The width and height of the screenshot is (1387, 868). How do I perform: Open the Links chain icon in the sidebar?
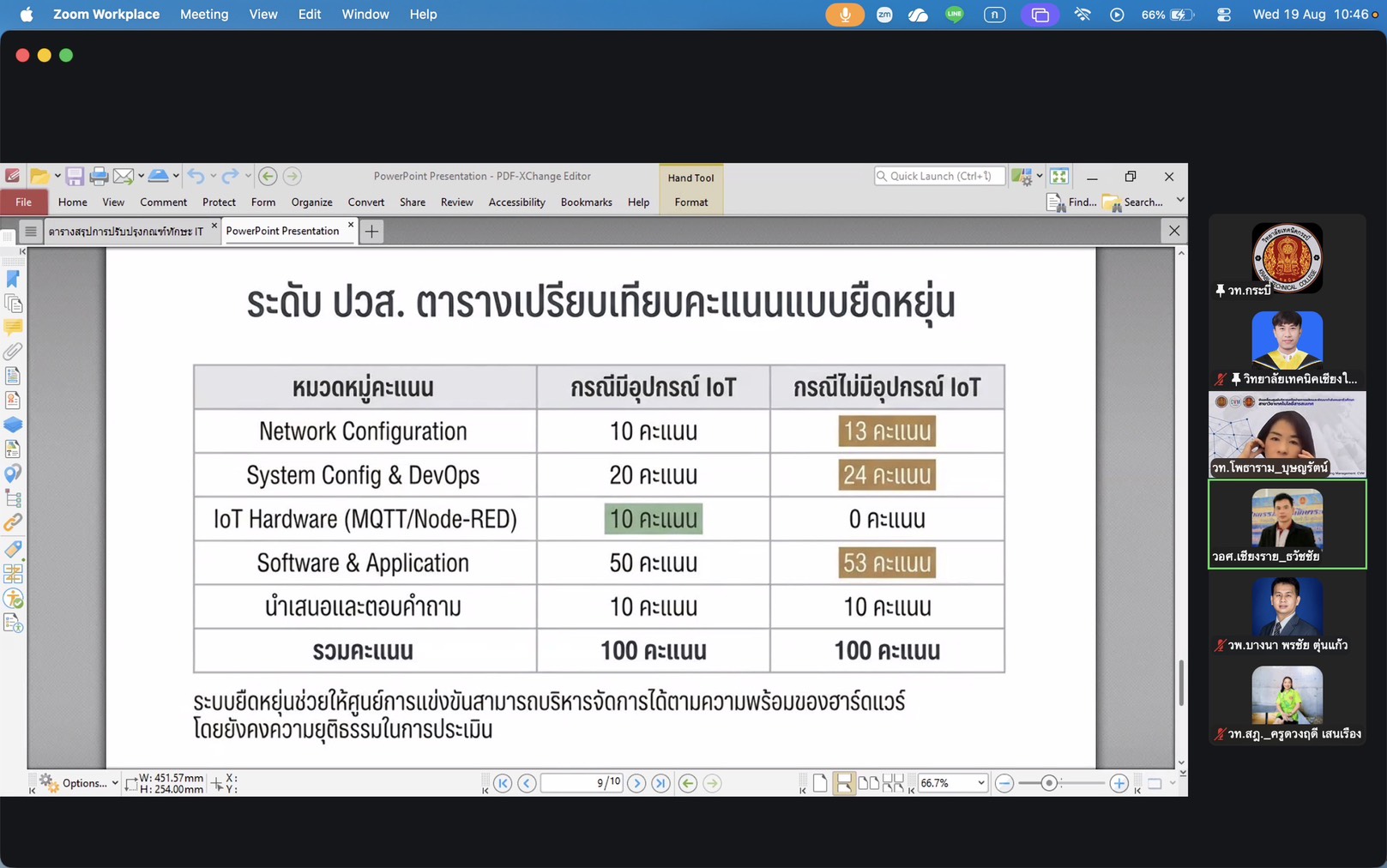[13, 522]
